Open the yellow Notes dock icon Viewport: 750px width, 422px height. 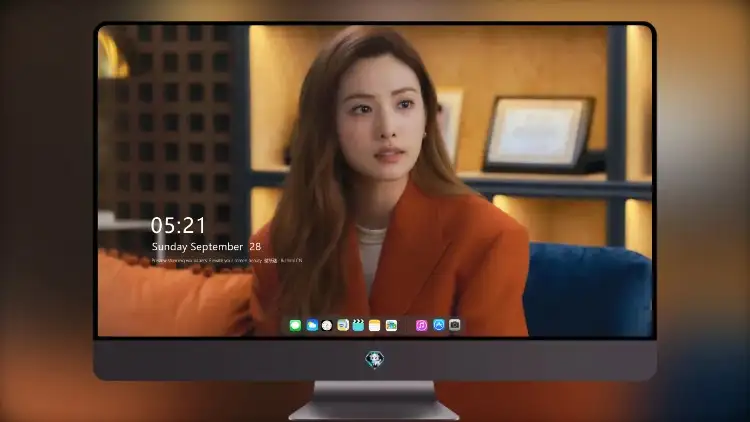[x=375, y=325]
